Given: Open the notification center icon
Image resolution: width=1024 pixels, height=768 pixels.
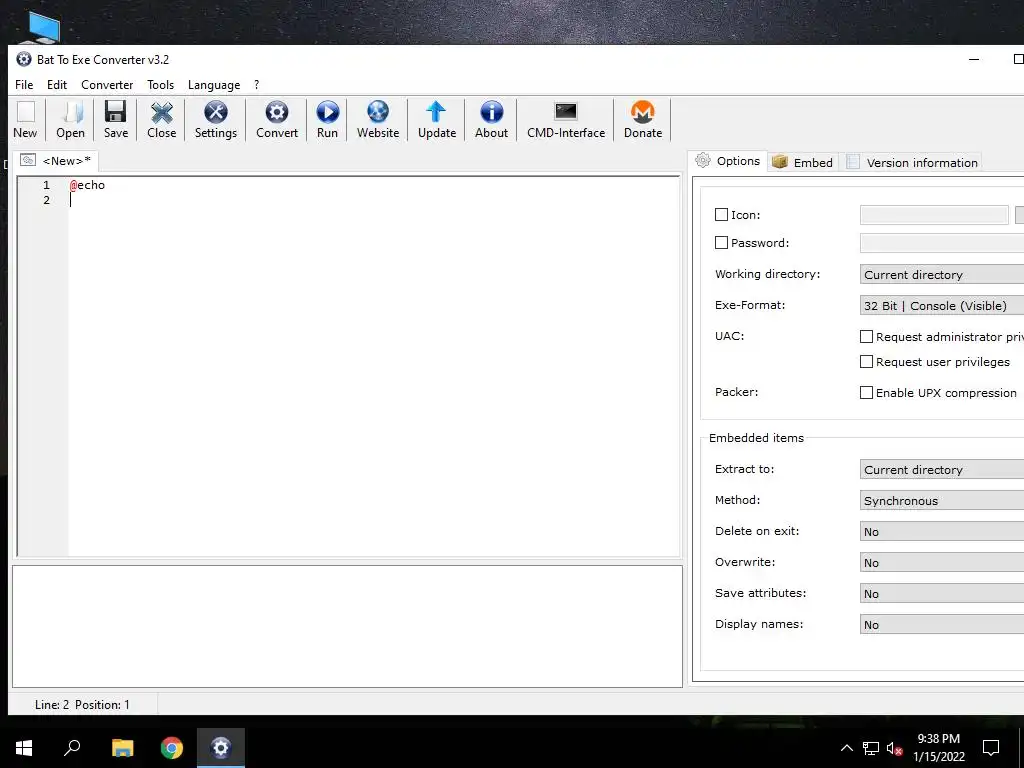Looking at the screenshot, I should (991, 748).
